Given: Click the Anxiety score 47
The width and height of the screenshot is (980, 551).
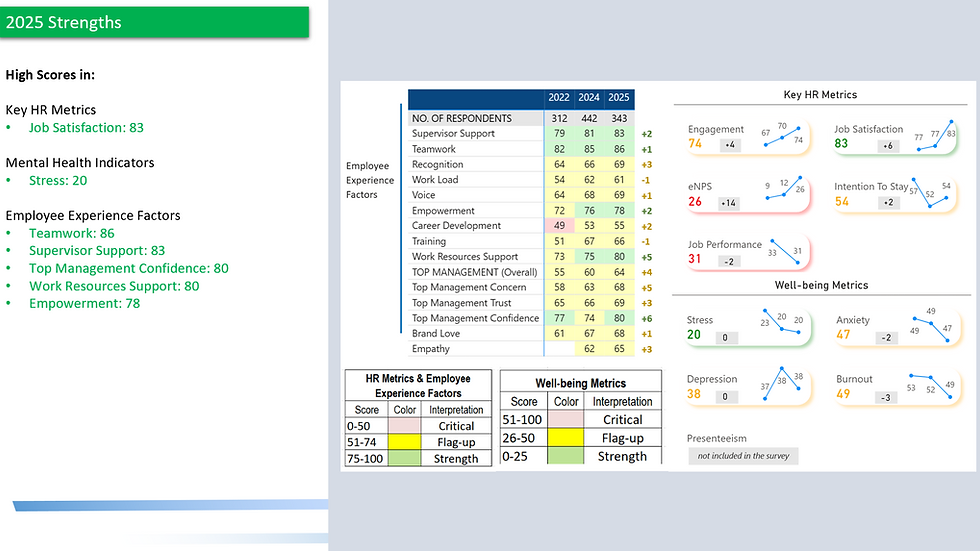Looking at the screenshot, I should pyautogui.click(x=843, y=335).
